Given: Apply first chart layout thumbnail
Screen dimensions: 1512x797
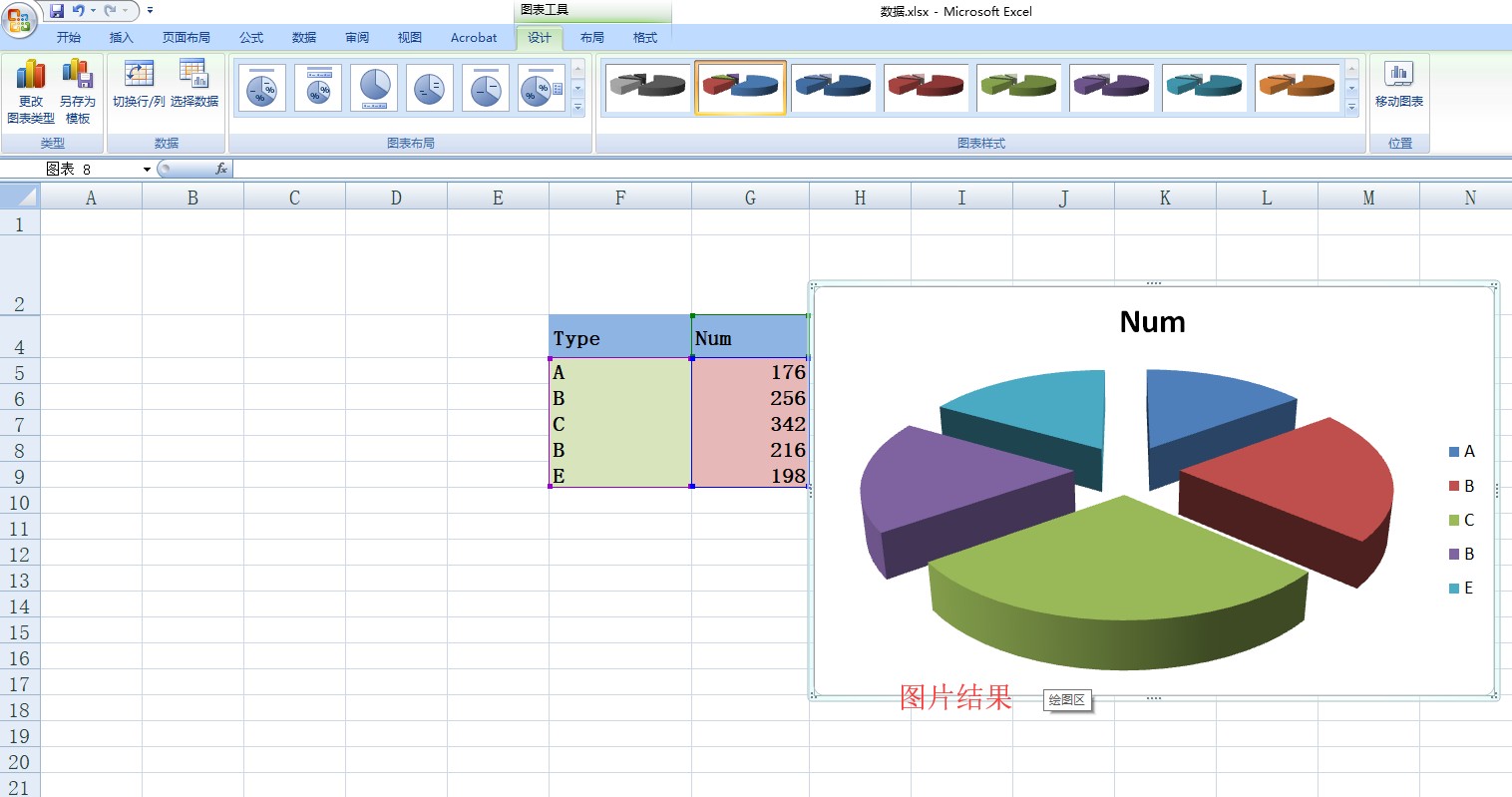Looking at the screenshot, I should (262, 88).
